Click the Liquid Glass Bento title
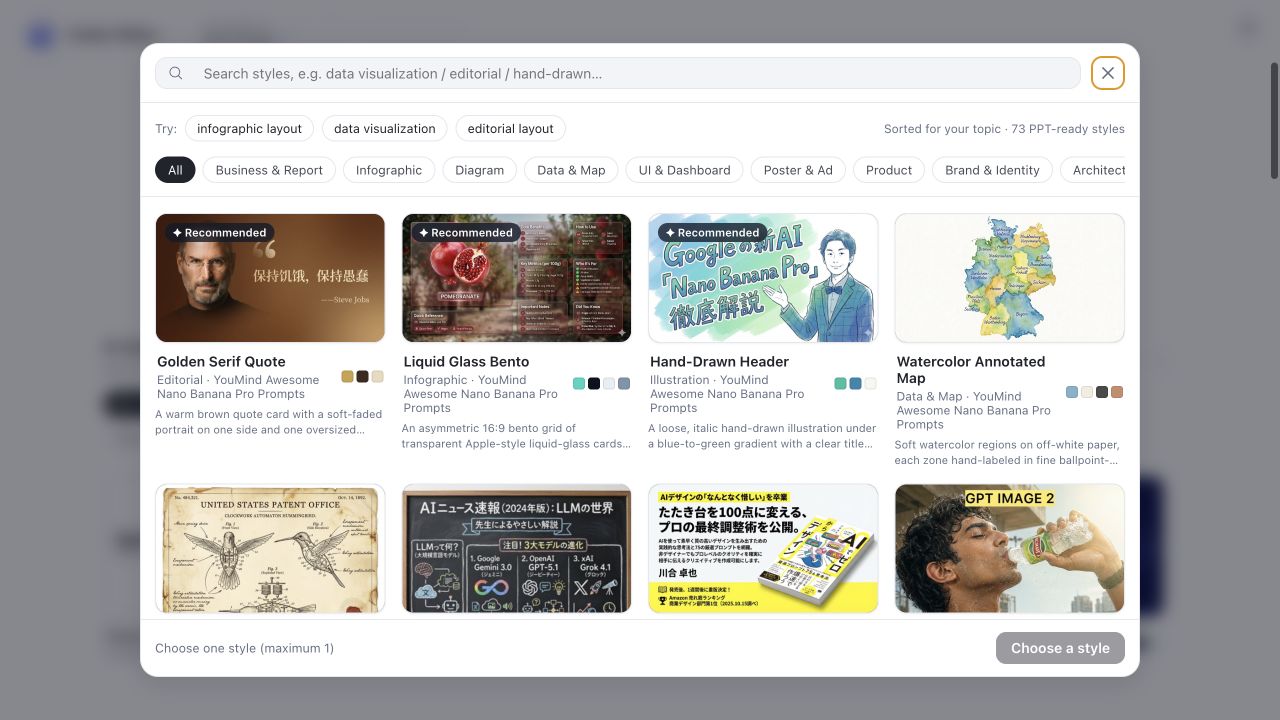This screenshot has height=720, width=1280. coord(466,362)
